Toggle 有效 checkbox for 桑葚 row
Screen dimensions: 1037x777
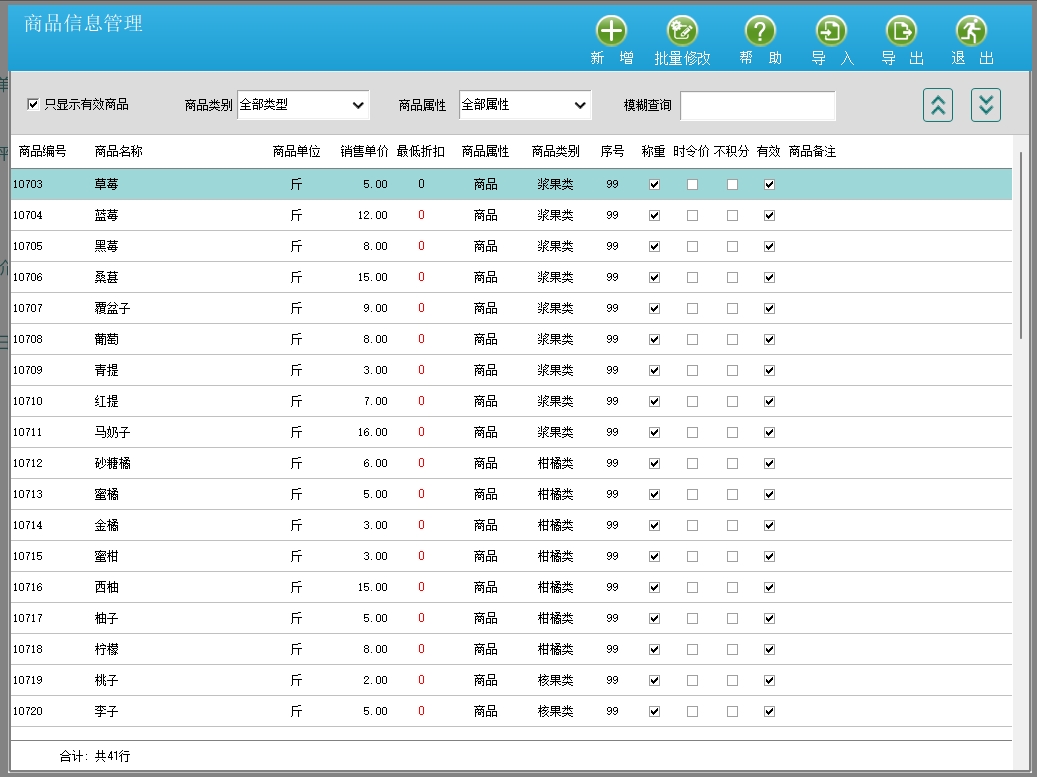(769, 278)
